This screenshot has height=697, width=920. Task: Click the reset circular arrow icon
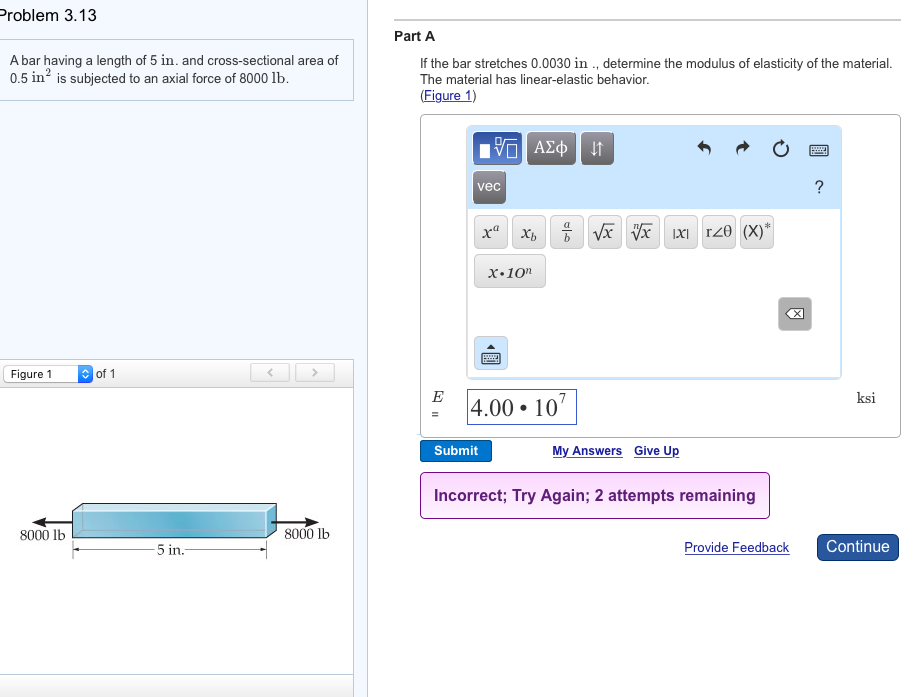coord(780,147)
